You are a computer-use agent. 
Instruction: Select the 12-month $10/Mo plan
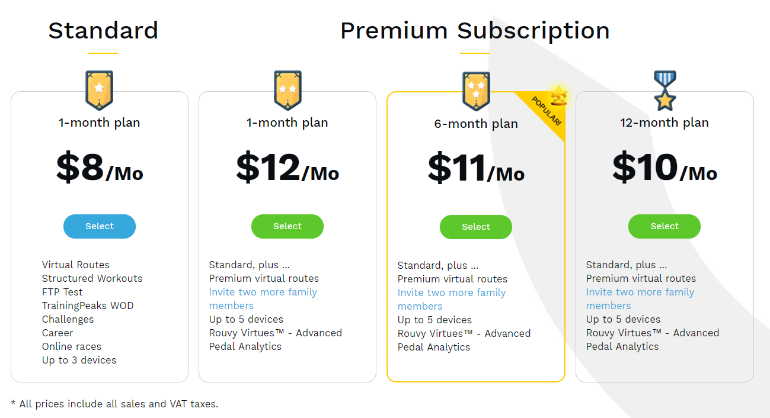point(664,226)
